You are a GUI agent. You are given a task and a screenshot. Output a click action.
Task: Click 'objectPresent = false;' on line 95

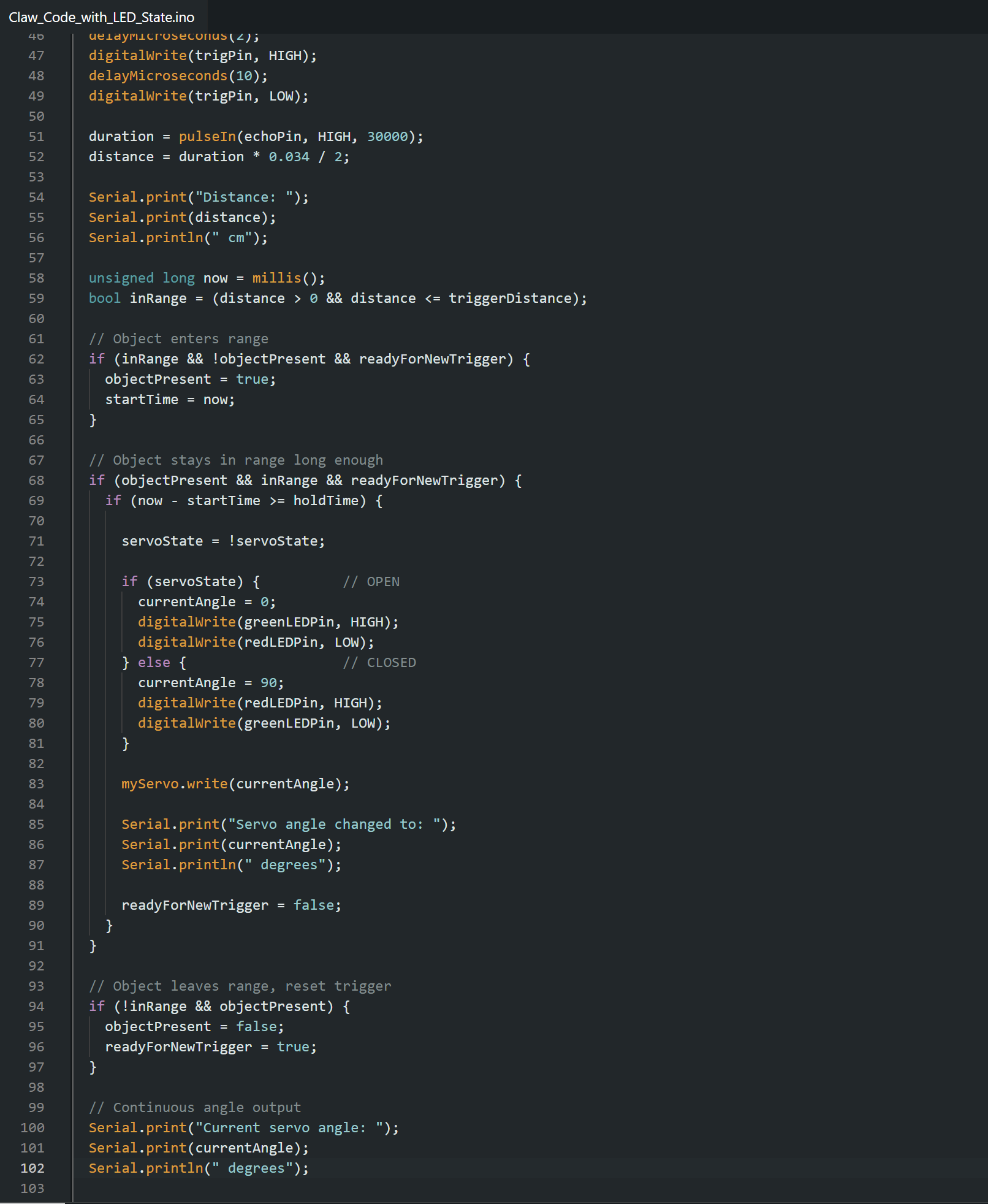pos(194,1027)
